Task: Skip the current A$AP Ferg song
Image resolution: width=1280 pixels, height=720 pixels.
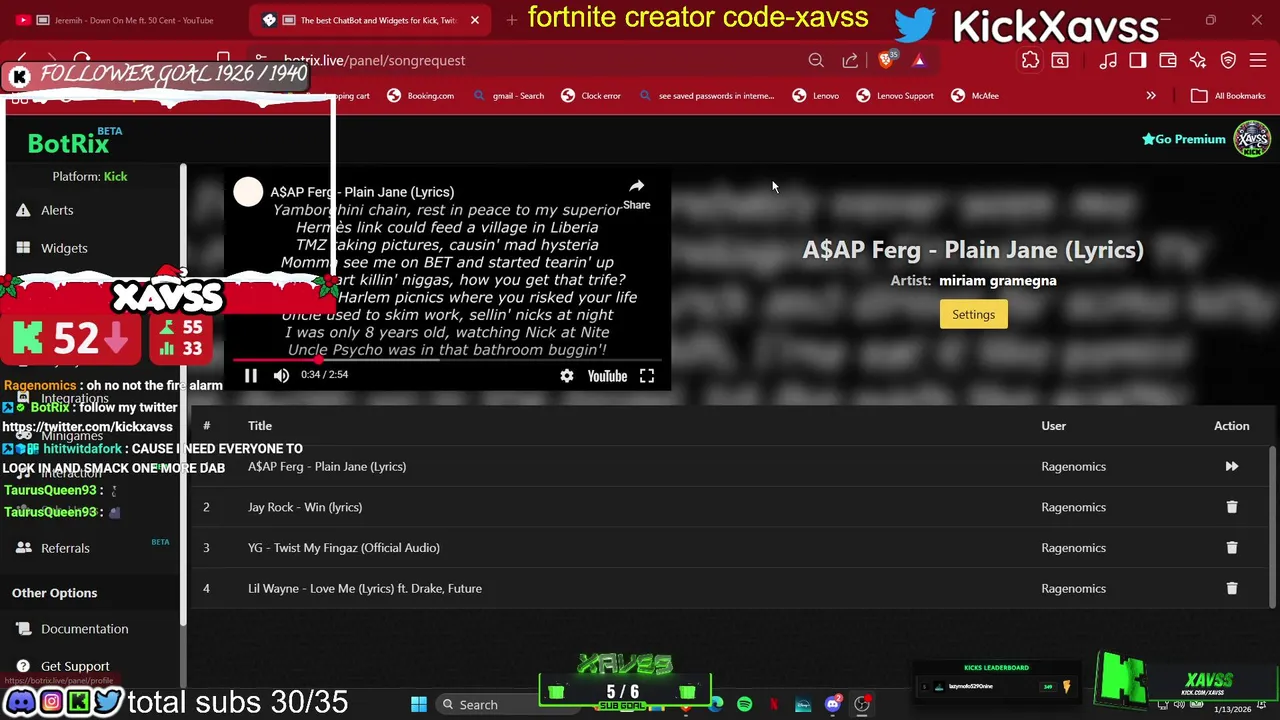Action: [x=1232, y=466]
